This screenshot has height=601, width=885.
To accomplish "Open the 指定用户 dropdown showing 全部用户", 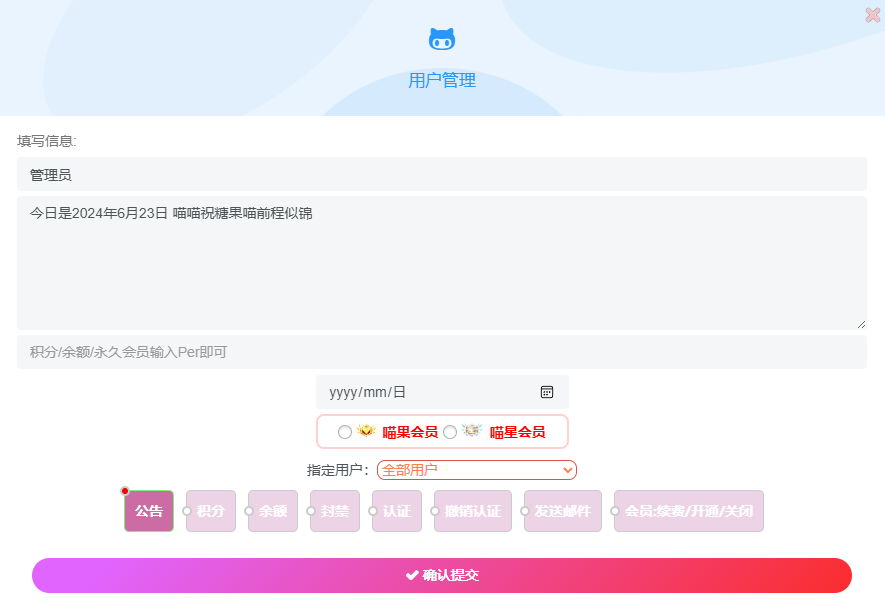I will (477, 470).
